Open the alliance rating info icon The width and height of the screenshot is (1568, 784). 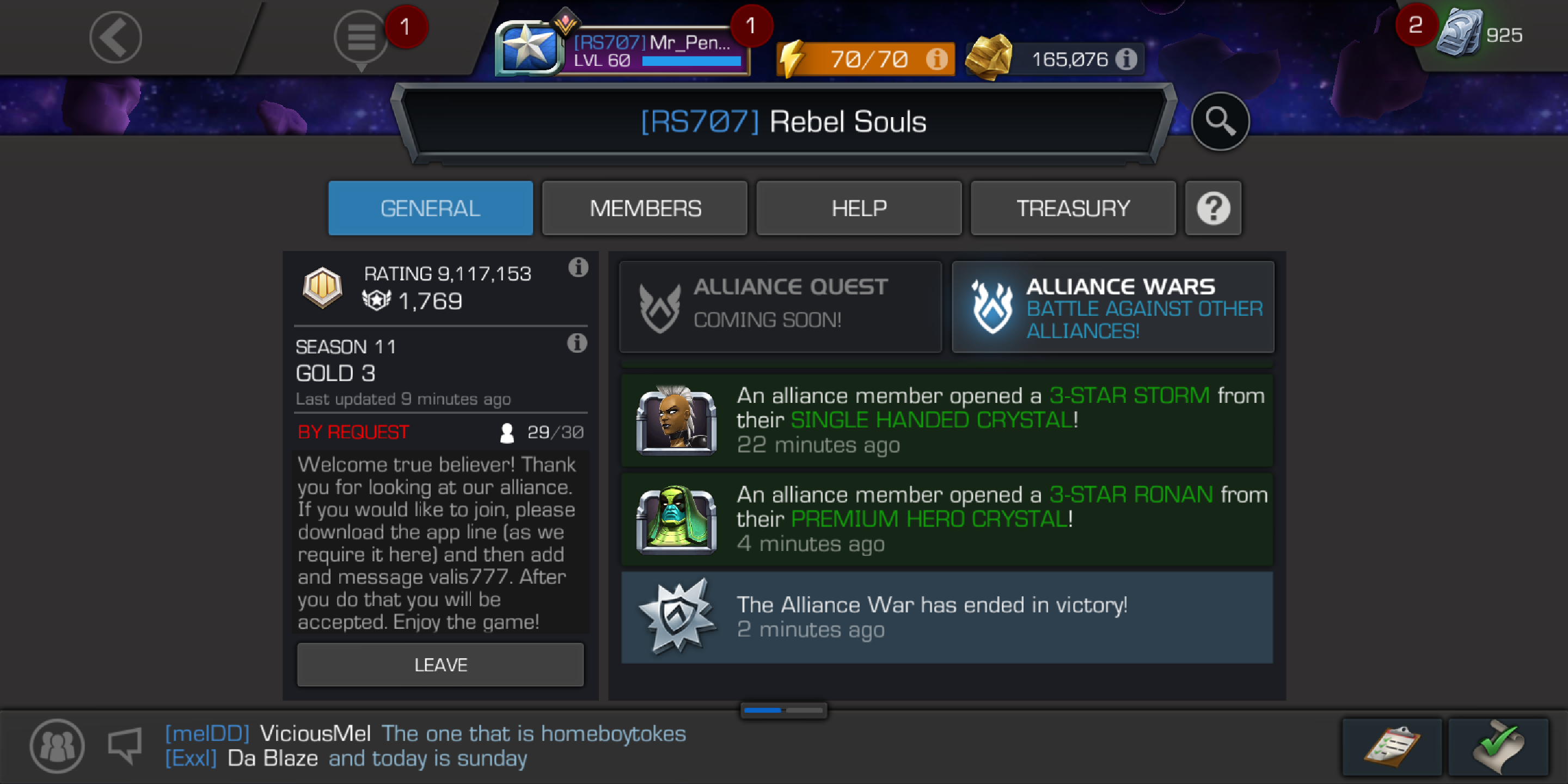[578, 267]
